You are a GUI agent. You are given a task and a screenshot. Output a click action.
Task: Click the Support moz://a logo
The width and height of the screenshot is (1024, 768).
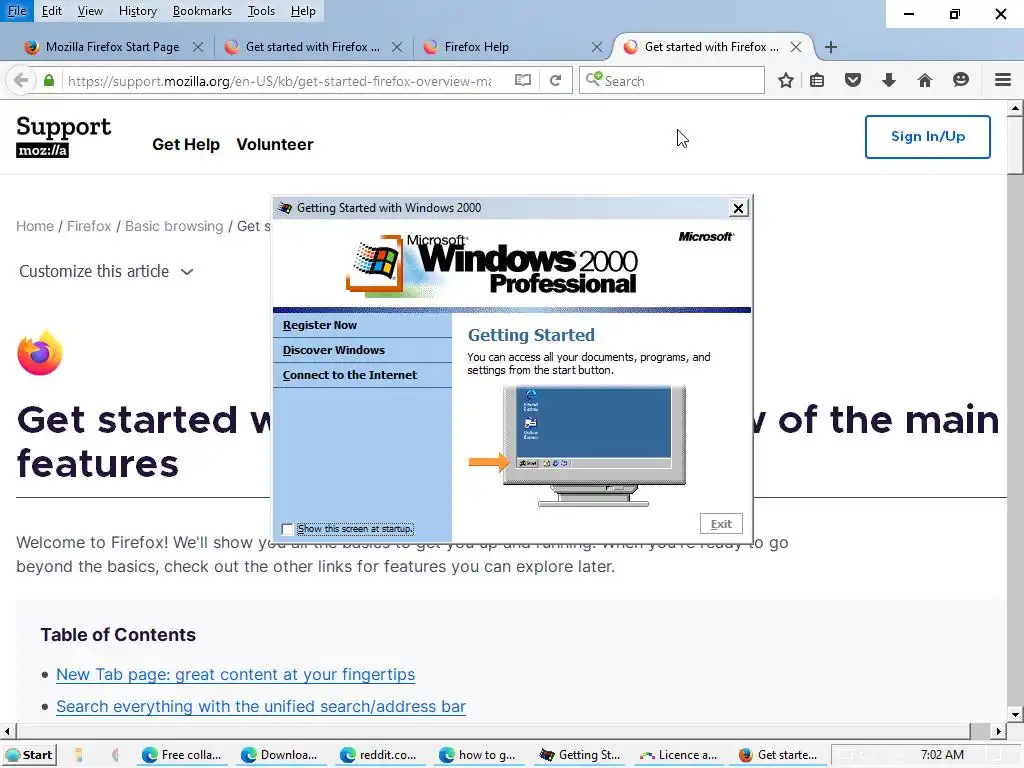pyautogui.click(x=63, y=136)
